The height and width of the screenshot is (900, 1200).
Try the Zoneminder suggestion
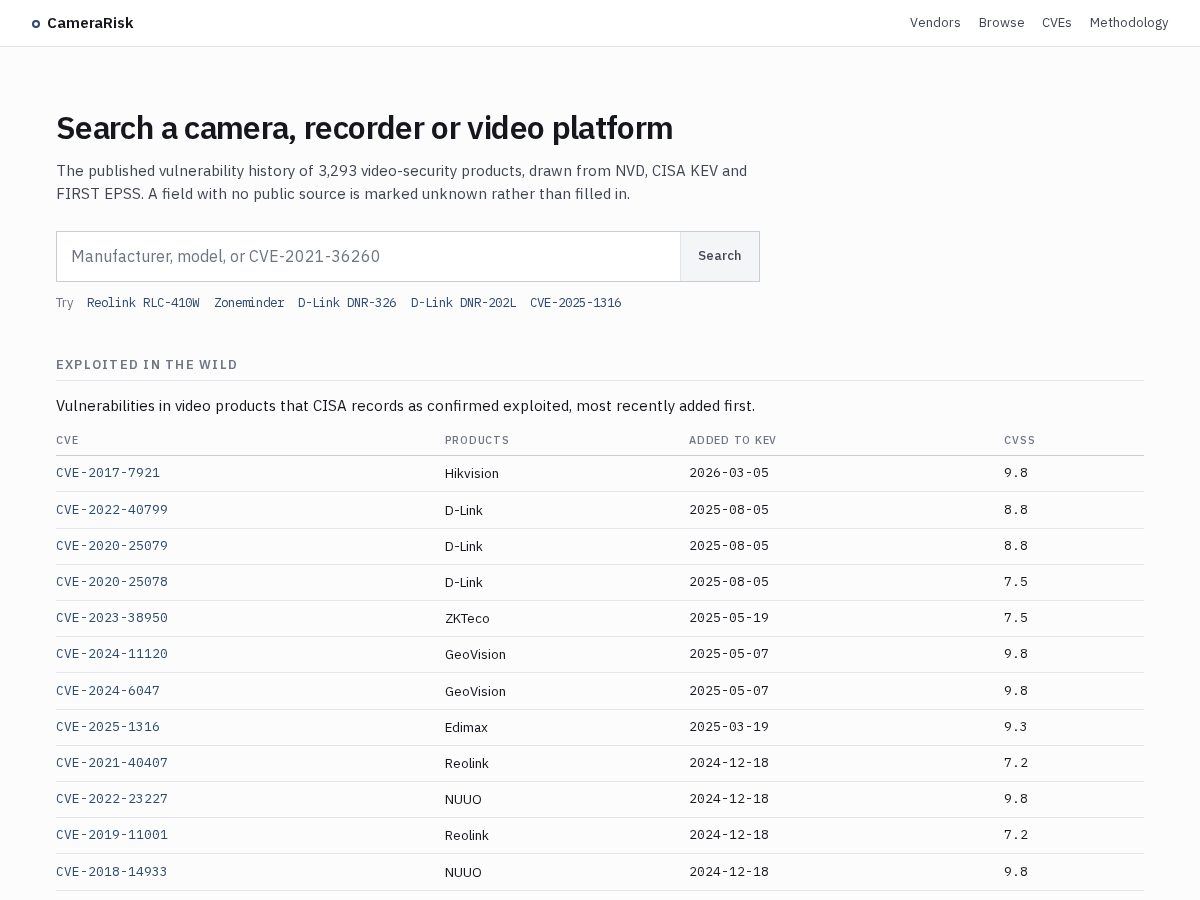click(249, 303)
